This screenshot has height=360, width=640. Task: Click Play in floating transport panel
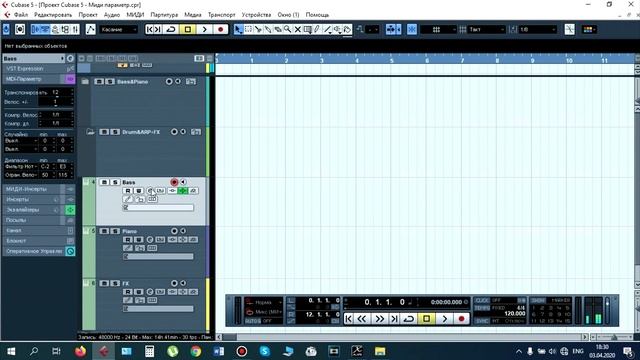pyautogui.click(x=444, y=318)
